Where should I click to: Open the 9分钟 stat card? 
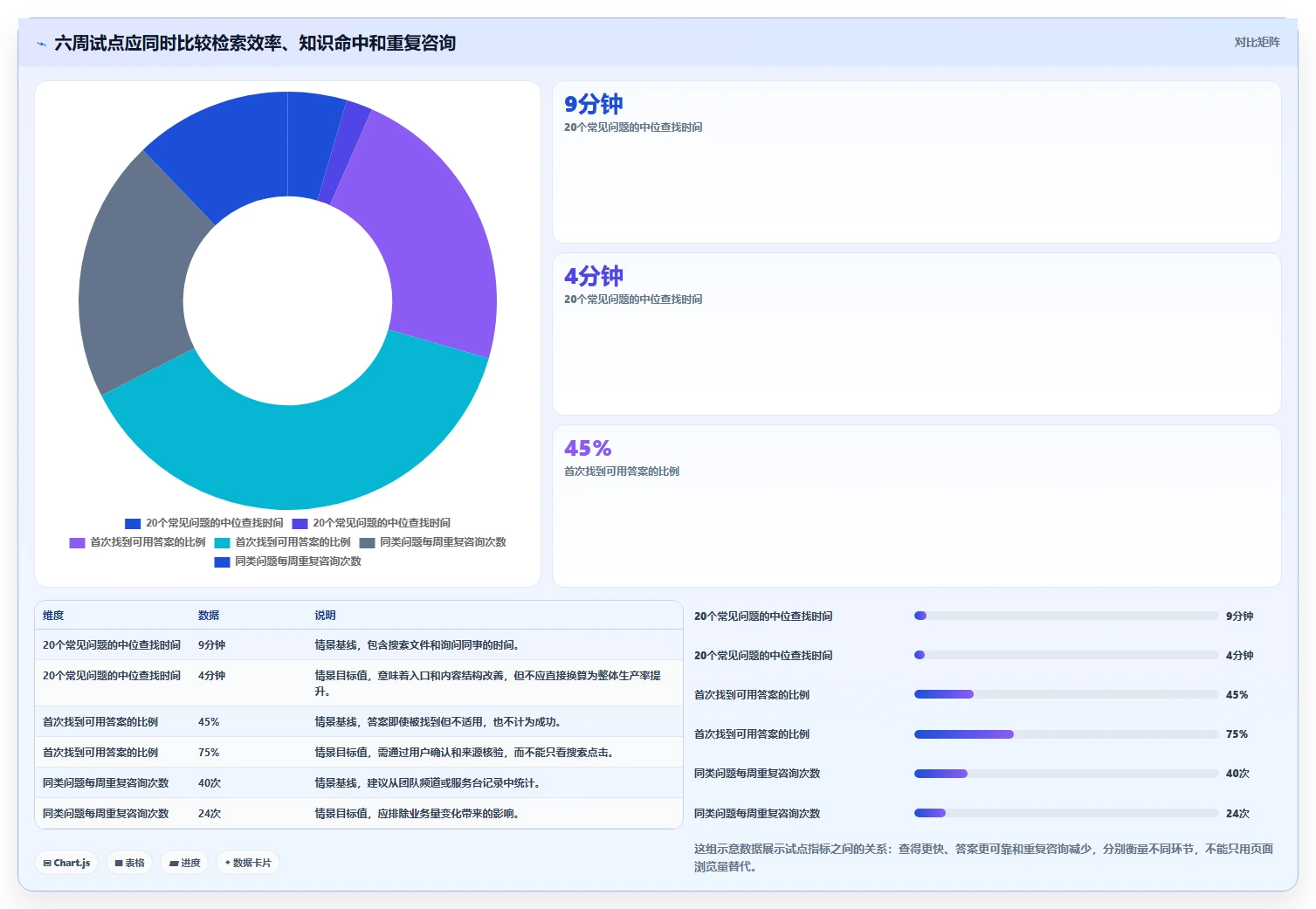[917, 162]
